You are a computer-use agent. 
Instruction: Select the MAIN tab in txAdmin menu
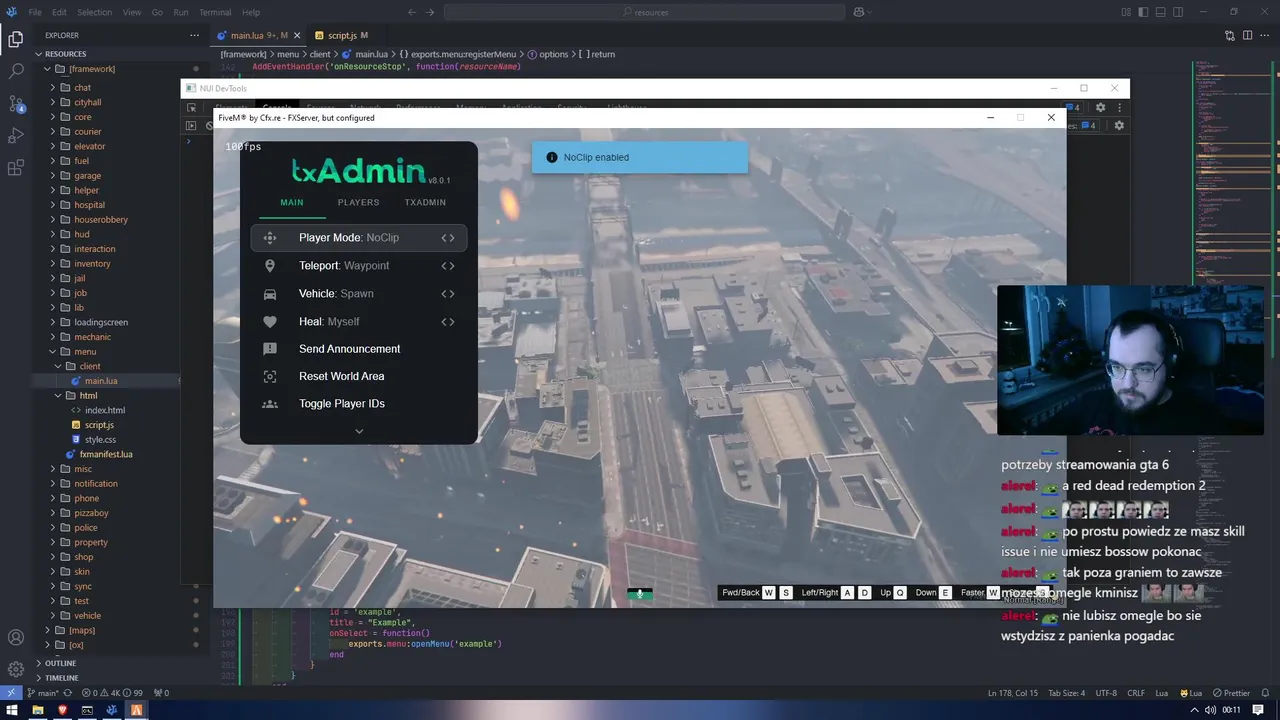292,202
